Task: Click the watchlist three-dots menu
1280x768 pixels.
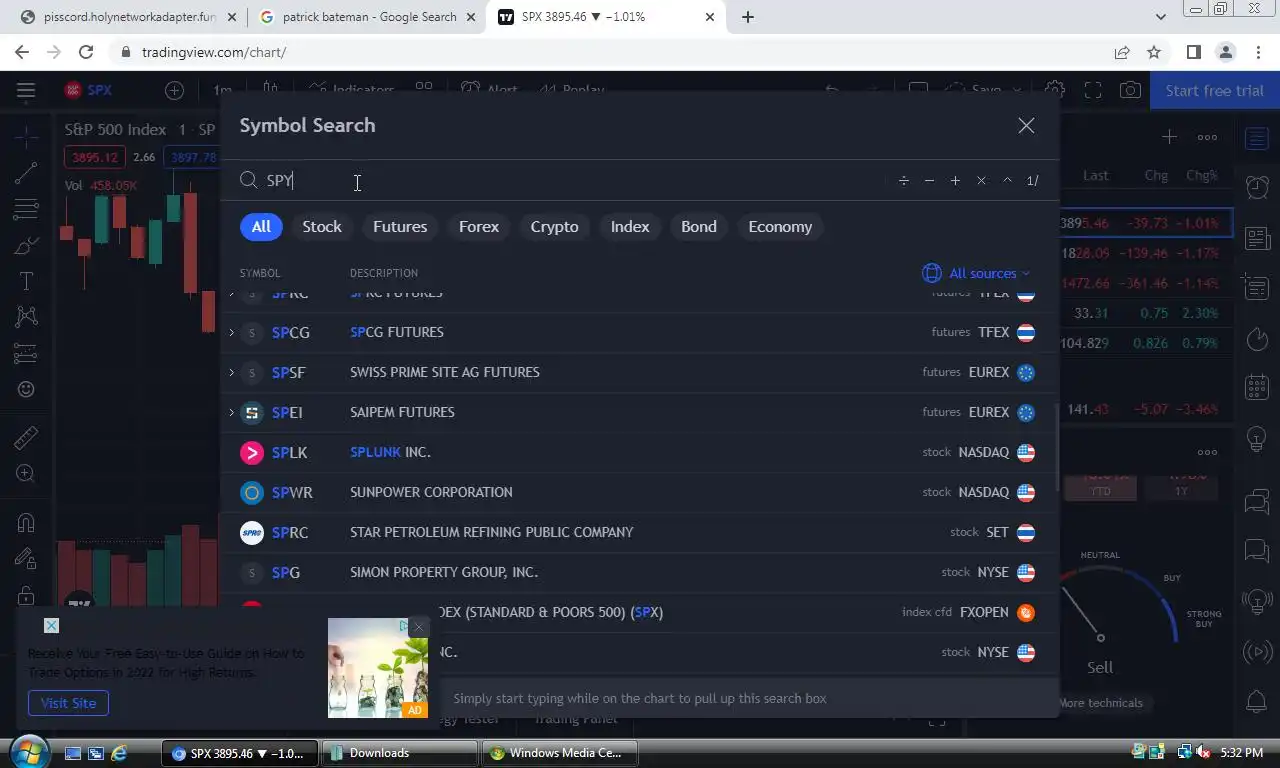Action: click(x=1207, y=137)
